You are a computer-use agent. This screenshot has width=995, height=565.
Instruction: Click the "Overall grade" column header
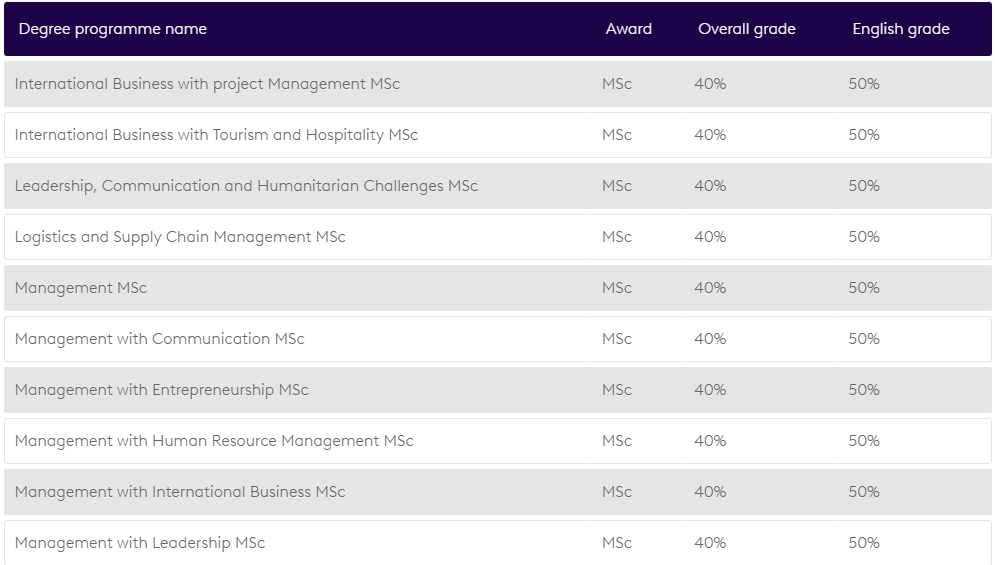[746, 29]
